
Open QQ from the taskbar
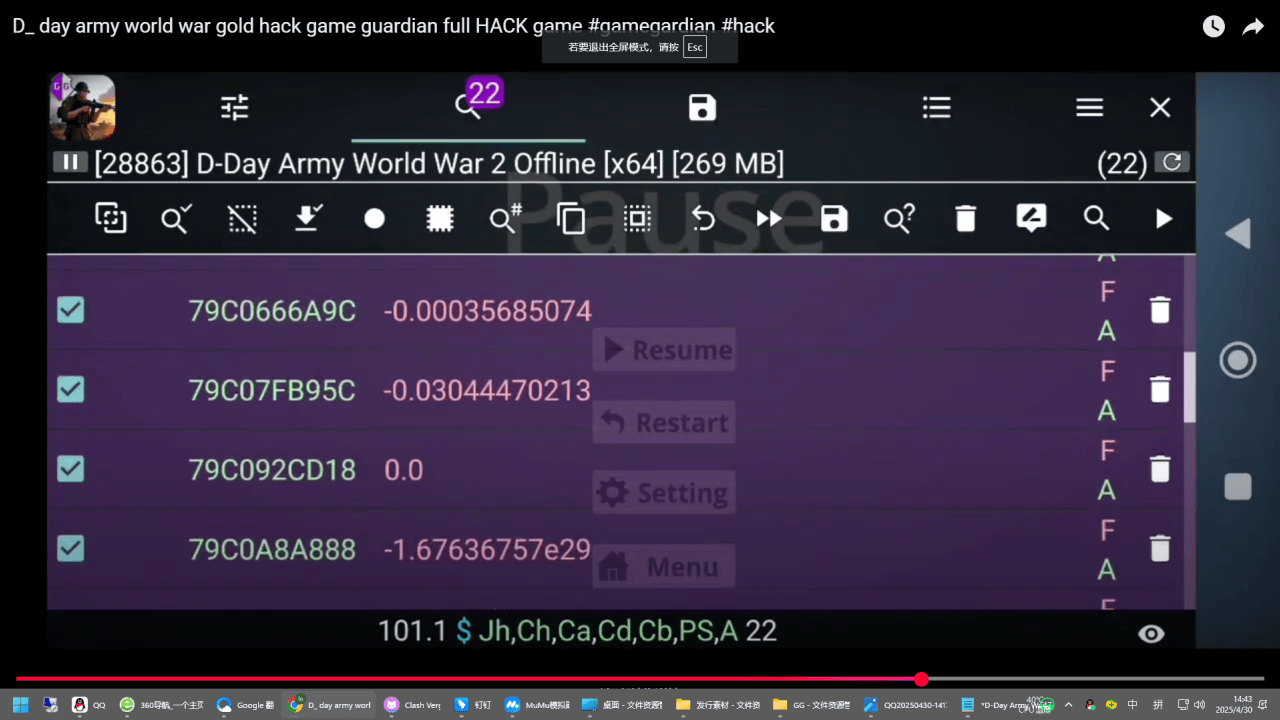[88, 704]
